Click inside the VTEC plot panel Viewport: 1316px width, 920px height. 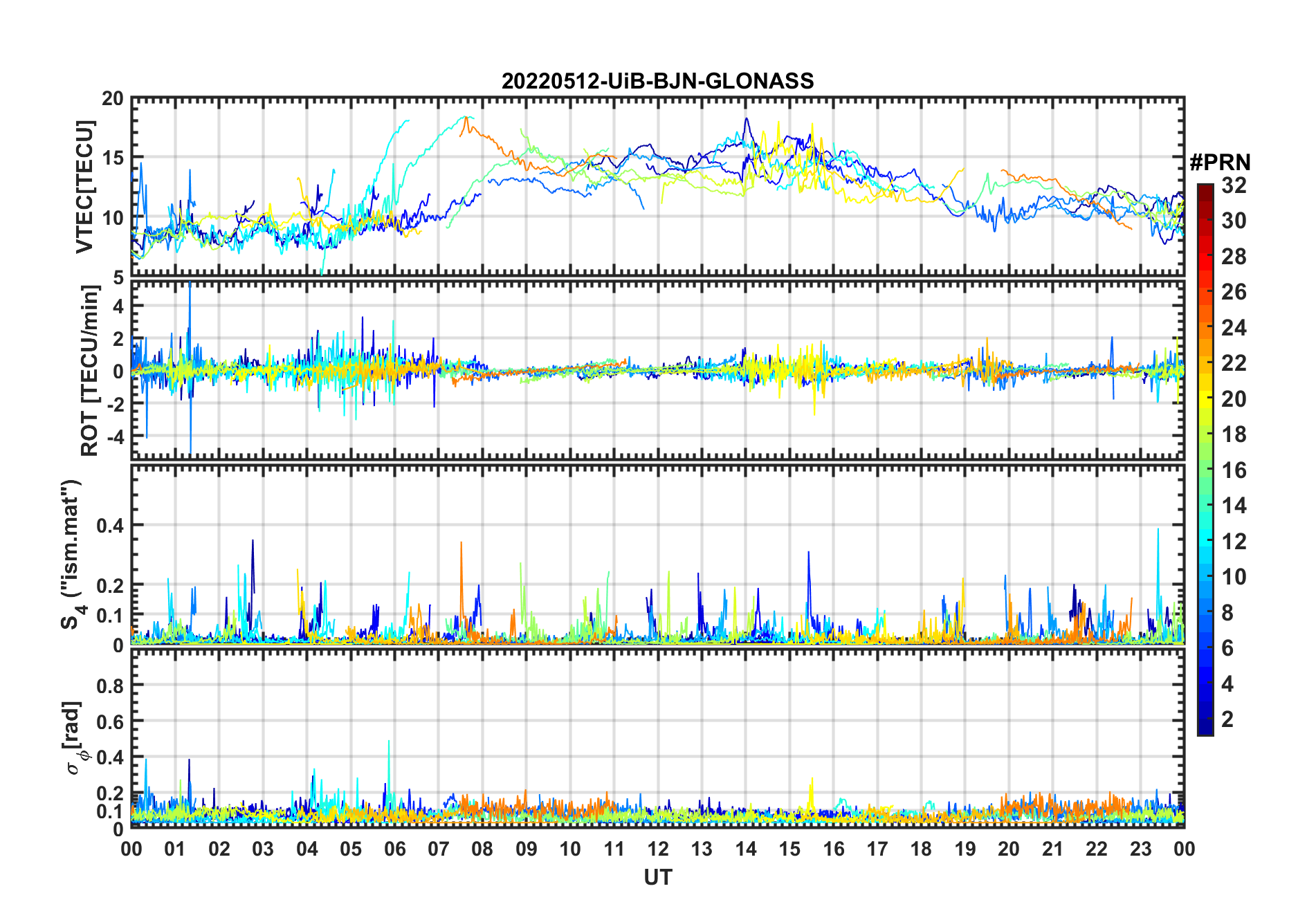click(x=657, y=187)
